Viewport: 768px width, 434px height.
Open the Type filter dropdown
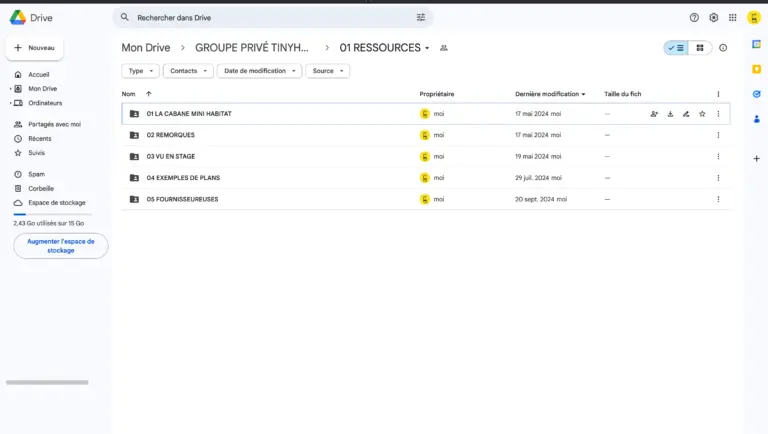pos(140,71)
